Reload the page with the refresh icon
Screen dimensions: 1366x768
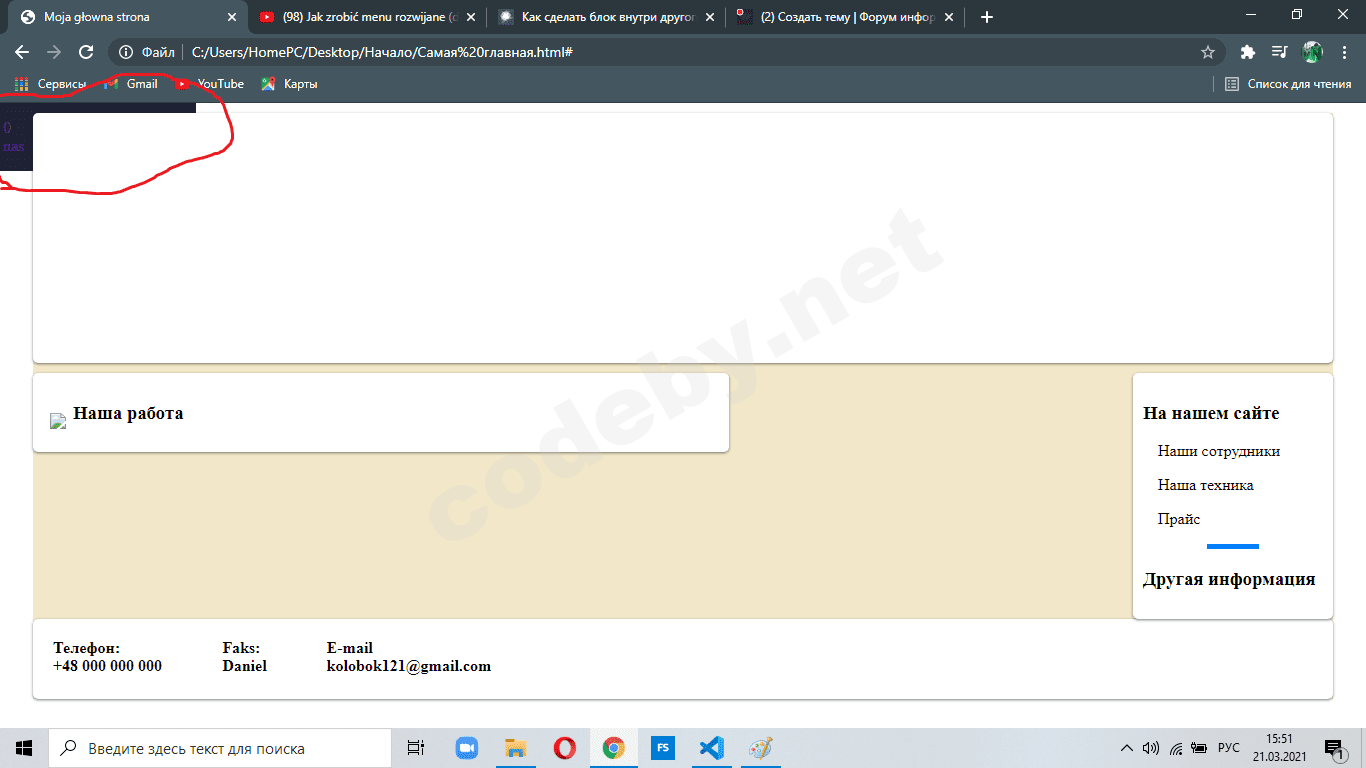[86, 52]
